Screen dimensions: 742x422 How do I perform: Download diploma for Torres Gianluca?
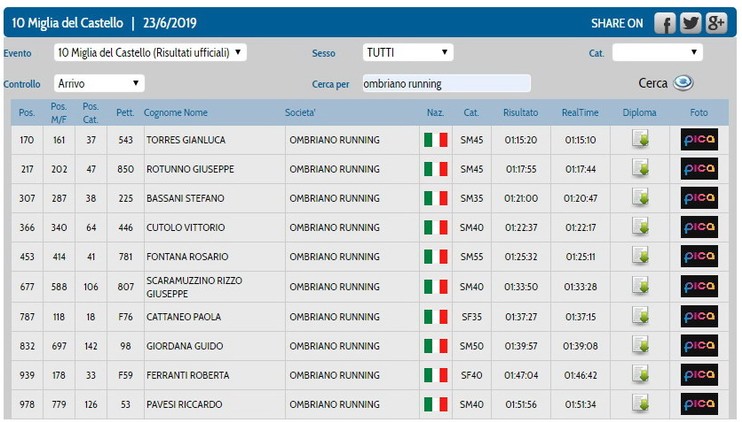[640, 139]
